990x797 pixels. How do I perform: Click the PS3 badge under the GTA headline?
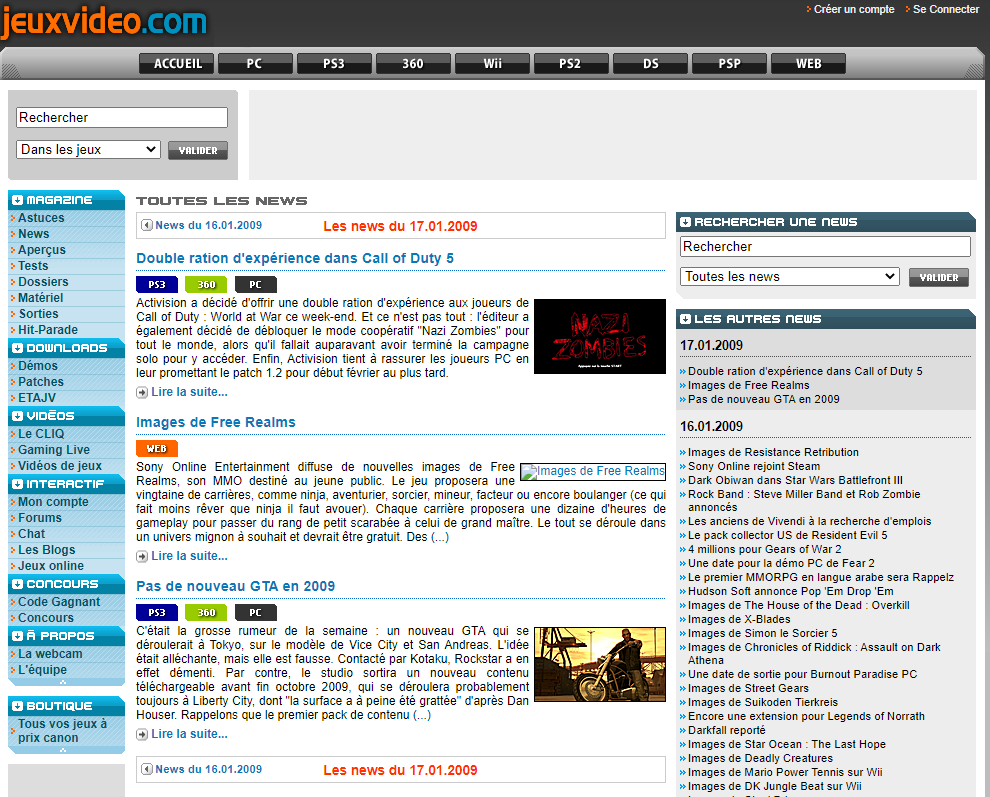coord(157,613)
